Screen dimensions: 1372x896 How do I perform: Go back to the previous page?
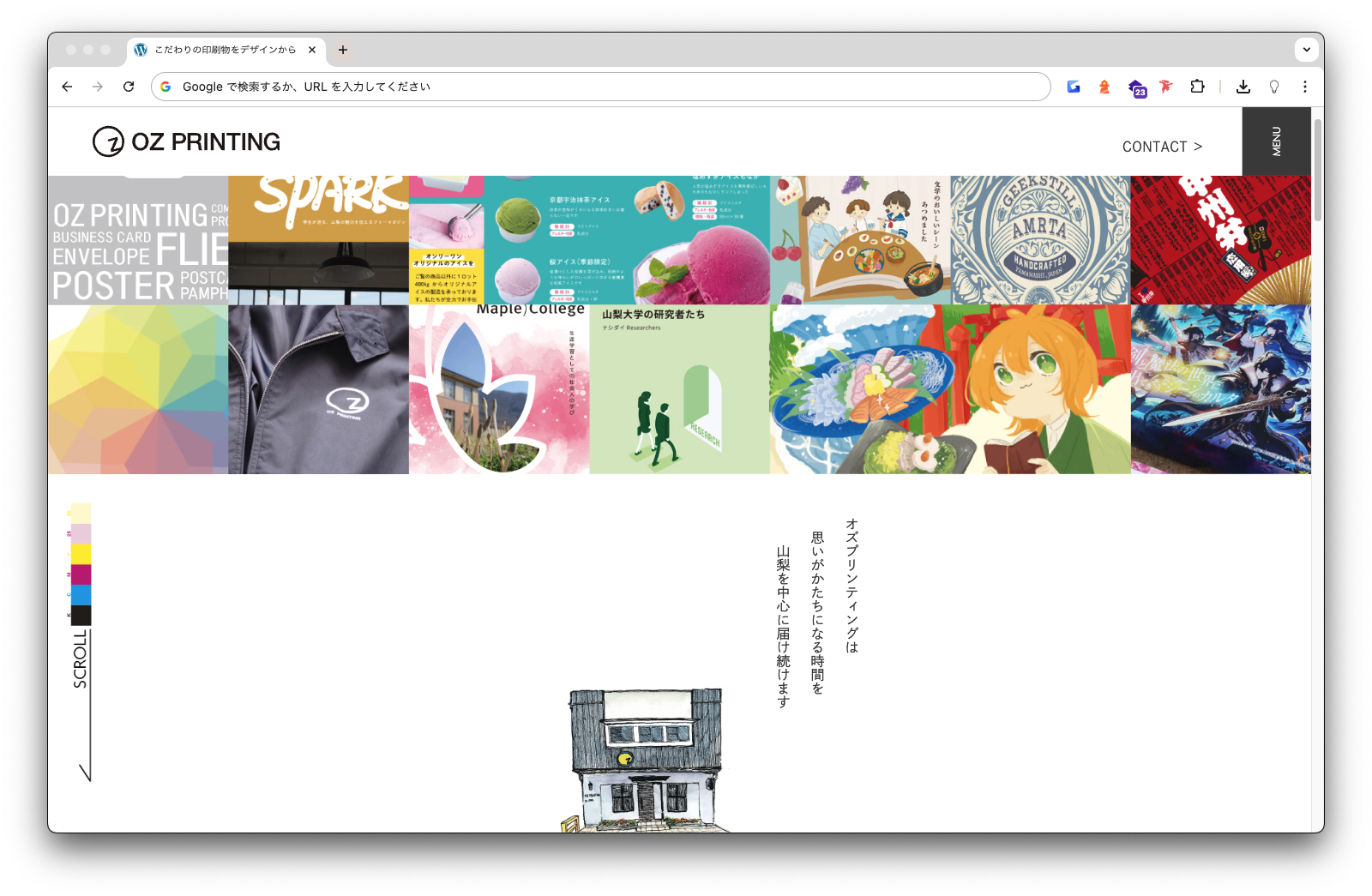(67, 87)
